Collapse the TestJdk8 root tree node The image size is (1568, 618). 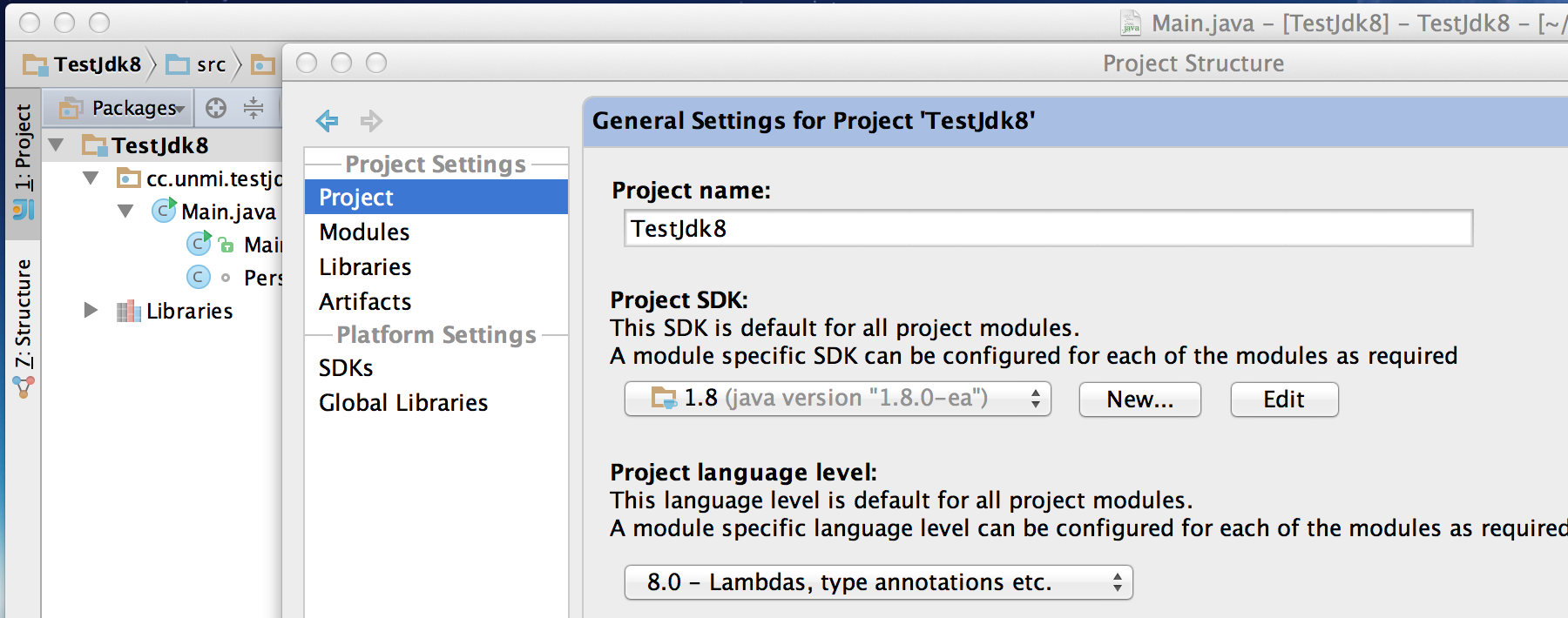coord(57,144)
